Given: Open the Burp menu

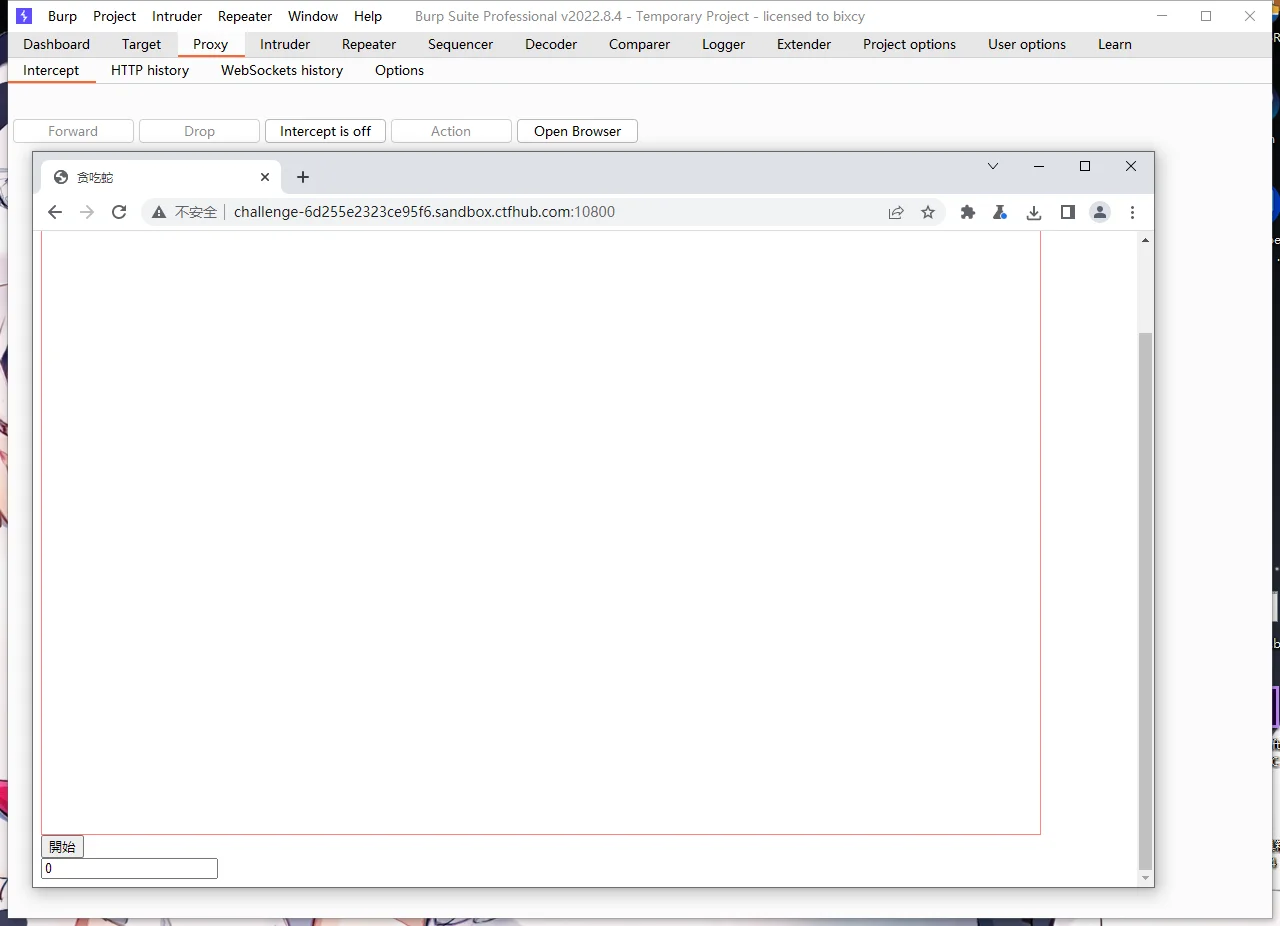Looking at the screenshot, I should [x=62, y=16].
